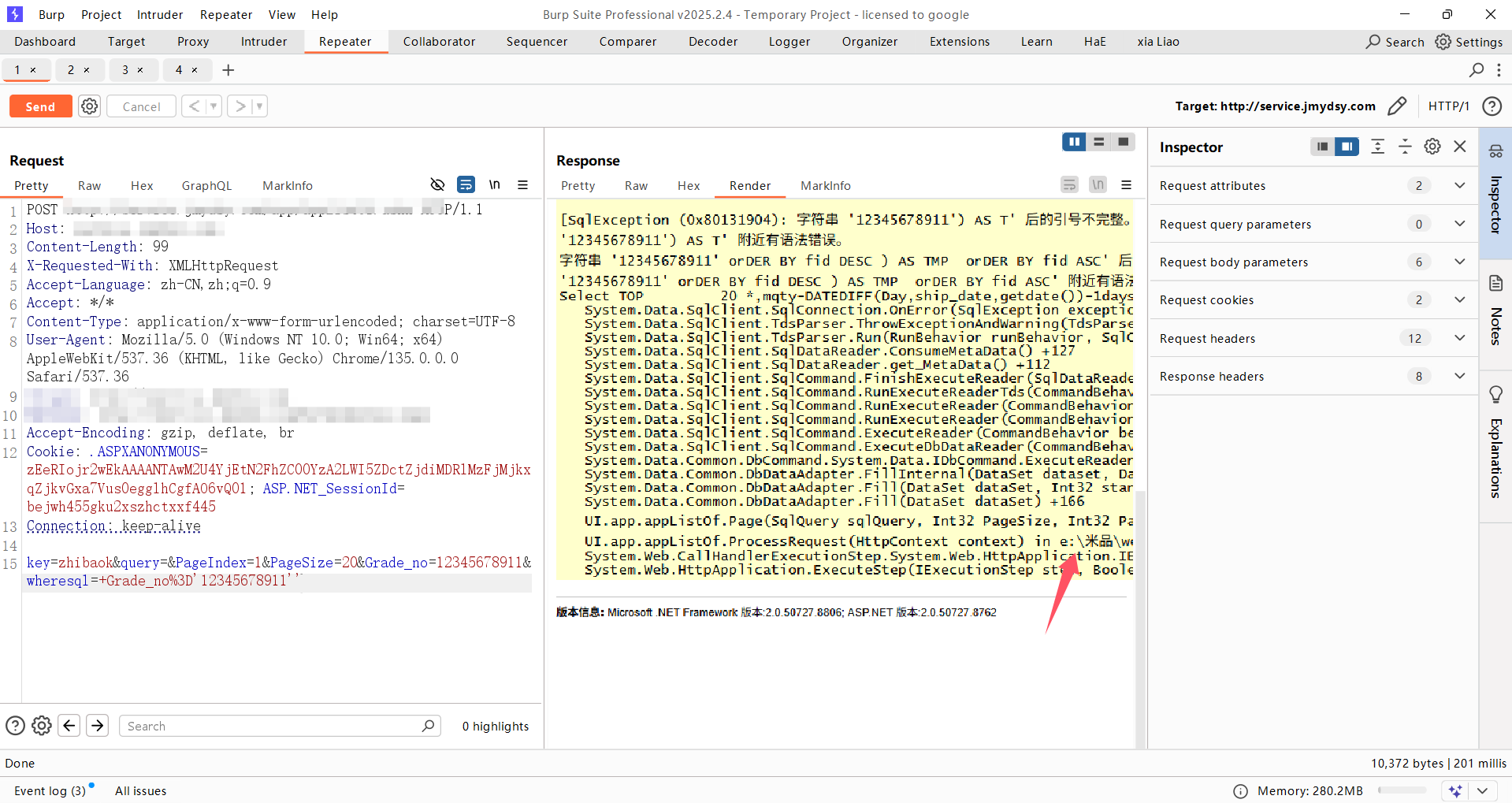Close Repeater tab 2
The image size is (1512, 803).
(x=87, y=70)
